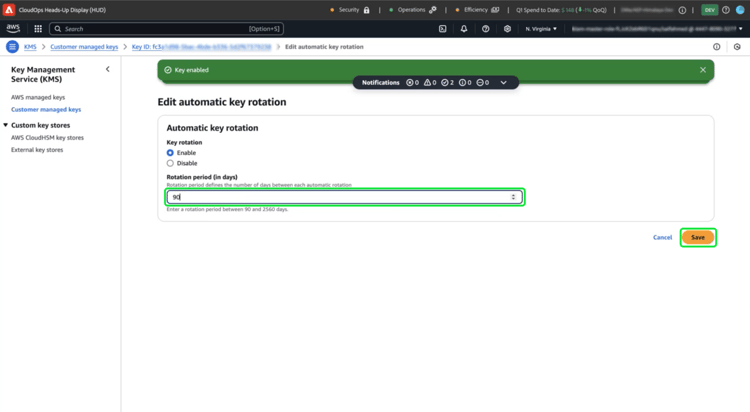The width and height of the screenshot is (750, 412).
Task: Click the in-progress count in Notifications bar
Action: click(483, 83)
